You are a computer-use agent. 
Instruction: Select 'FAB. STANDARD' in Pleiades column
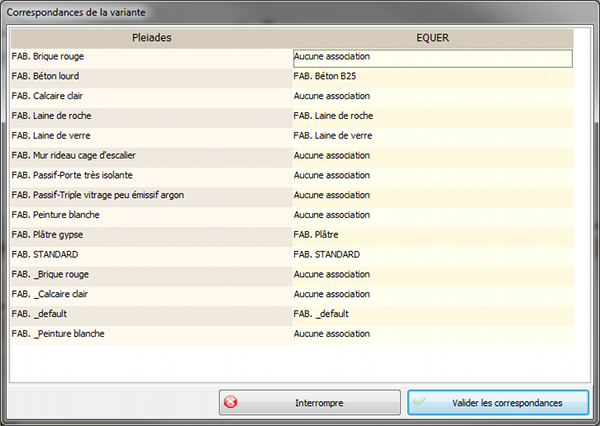pos(152,257)
